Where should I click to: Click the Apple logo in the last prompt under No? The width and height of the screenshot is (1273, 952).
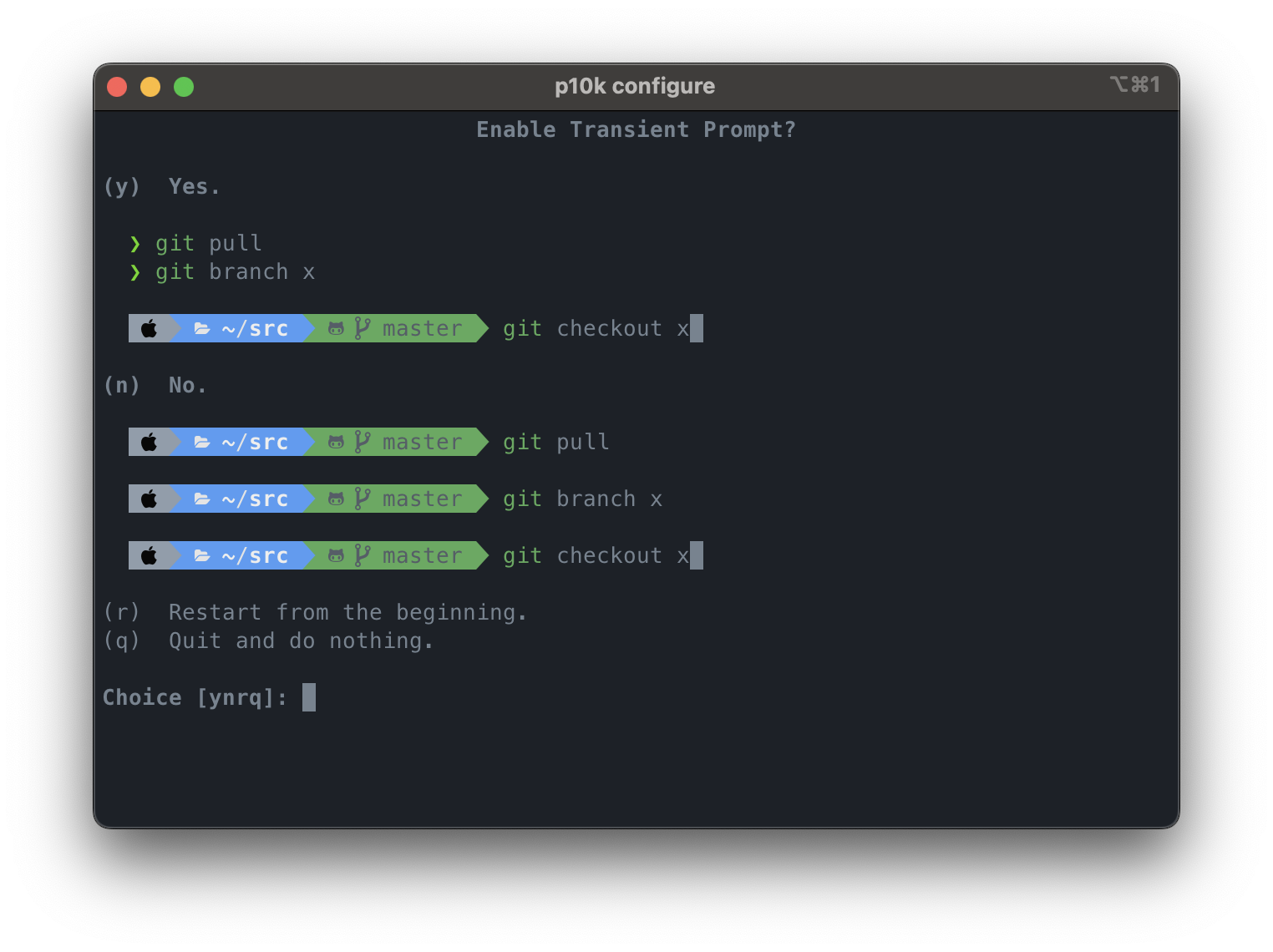(149, 556)
